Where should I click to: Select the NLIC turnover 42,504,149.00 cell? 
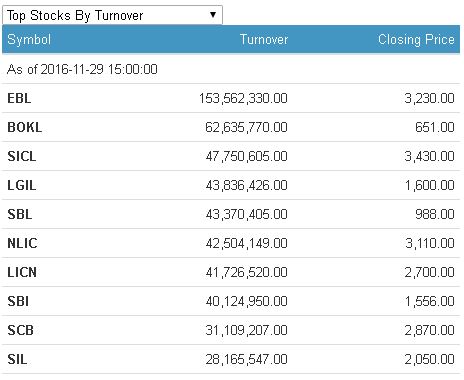tap(246, 243)
